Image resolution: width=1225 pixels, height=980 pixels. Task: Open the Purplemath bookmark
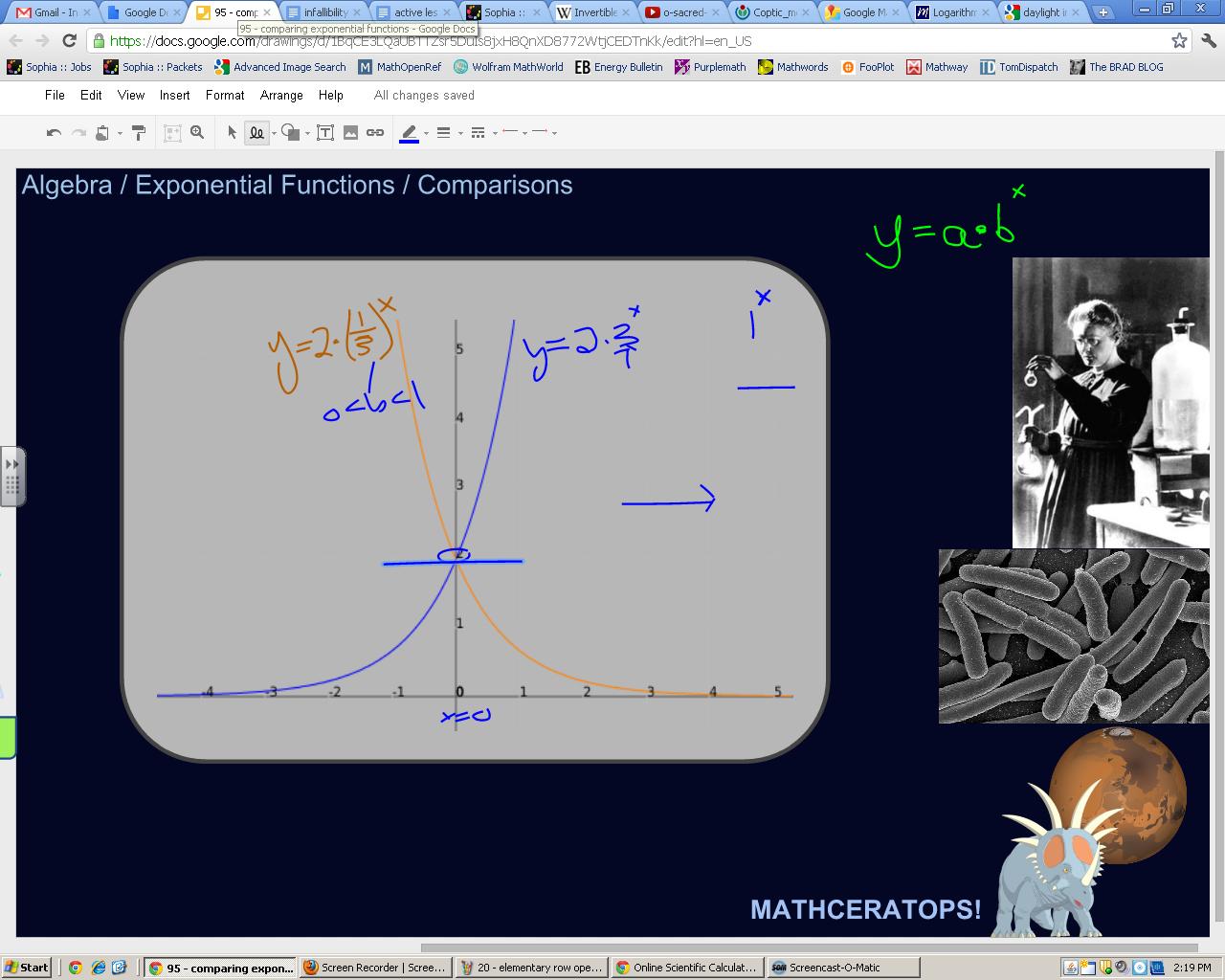point(710,67)
